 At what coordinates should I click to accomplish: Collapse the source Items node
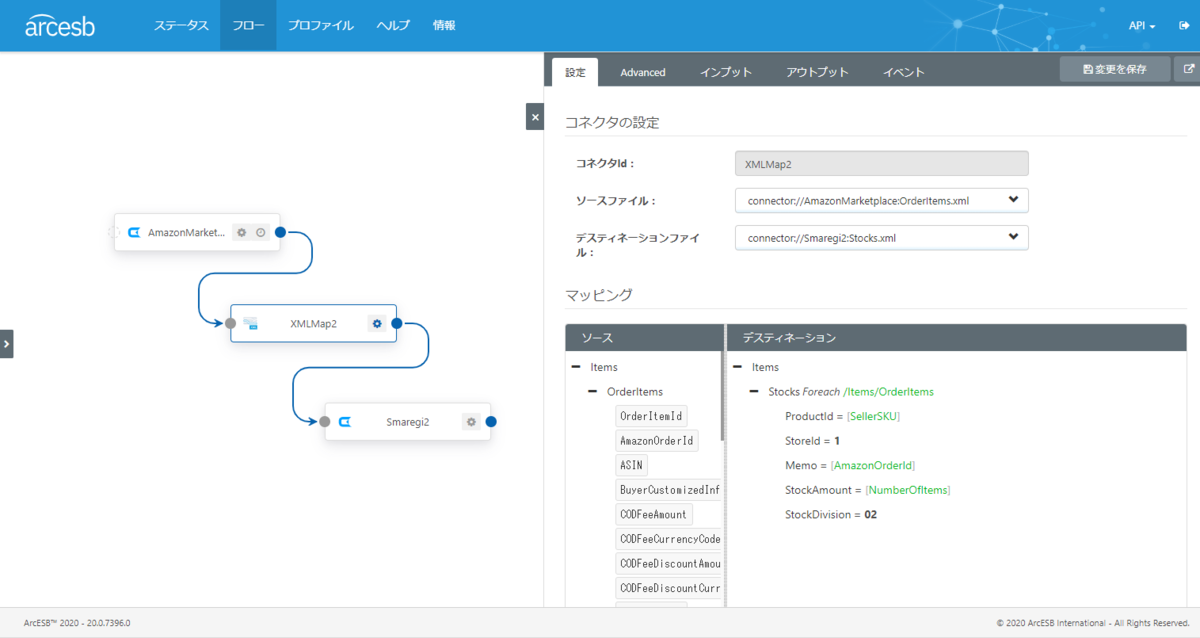[576, 367]
